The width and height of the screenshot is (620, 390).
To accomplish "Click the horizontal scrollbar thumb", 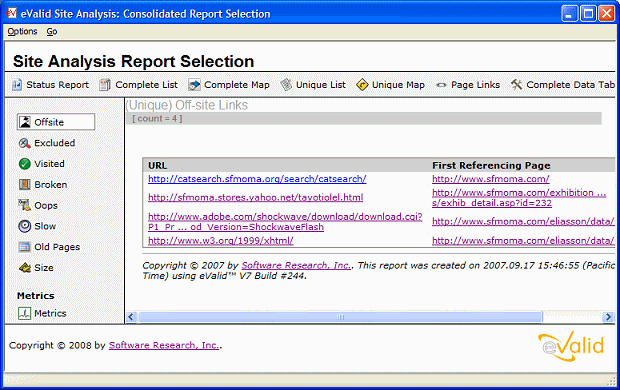I will (340, 317).
